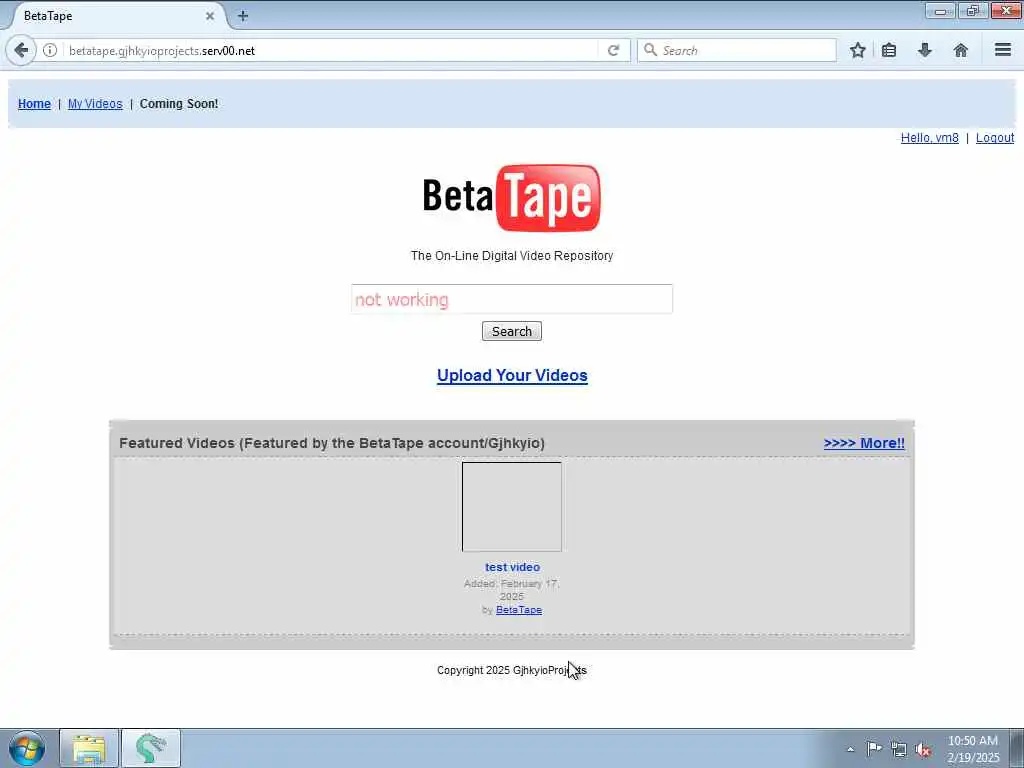Bookmark this page with the star icon
The image size is (1024, 768).
(857, 50)
